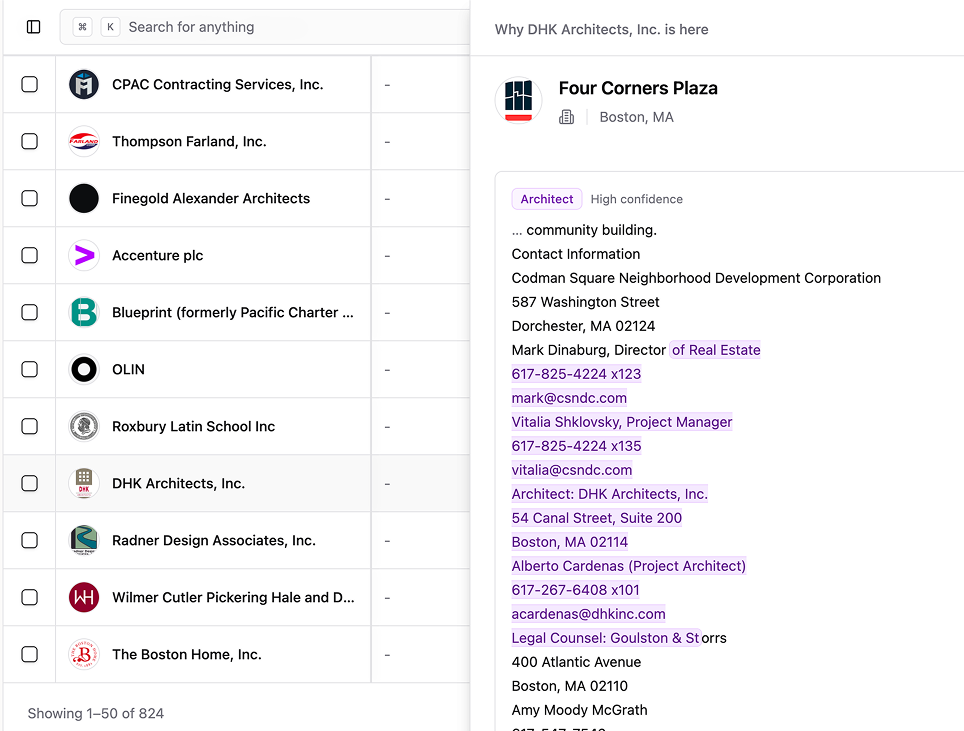Viewport: 964px width, 731px height.
Task: Focus the Search for anything field
Action: tap(266, 27)
